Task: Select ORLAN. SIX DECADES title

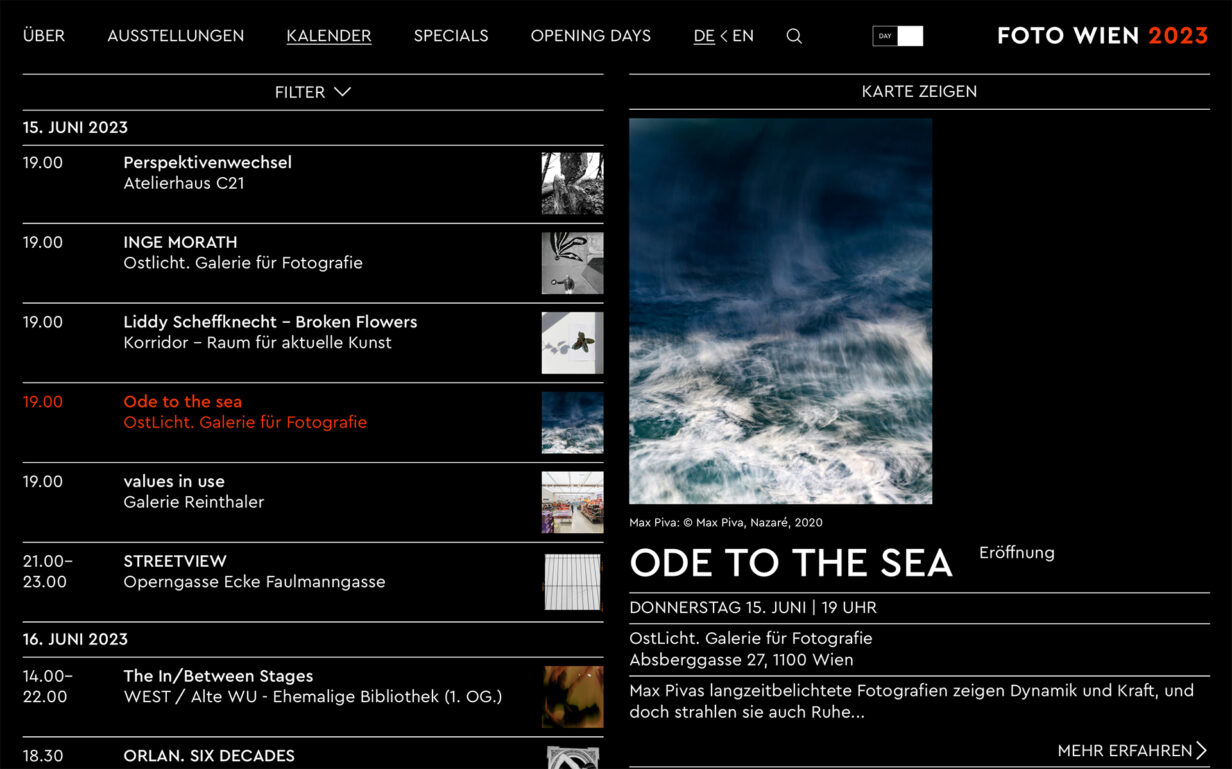Action: pyautogui.click(x=209, y=756)
